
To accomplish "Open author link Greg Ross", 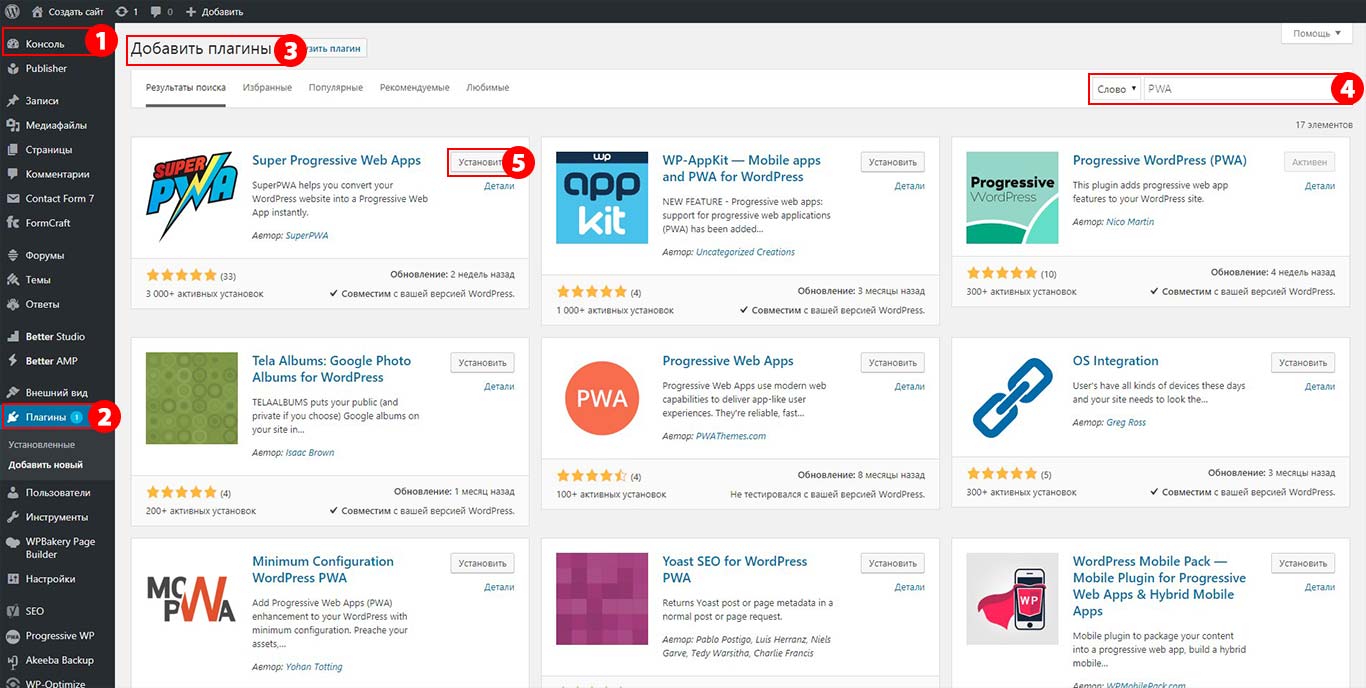I will point(1126,423).
